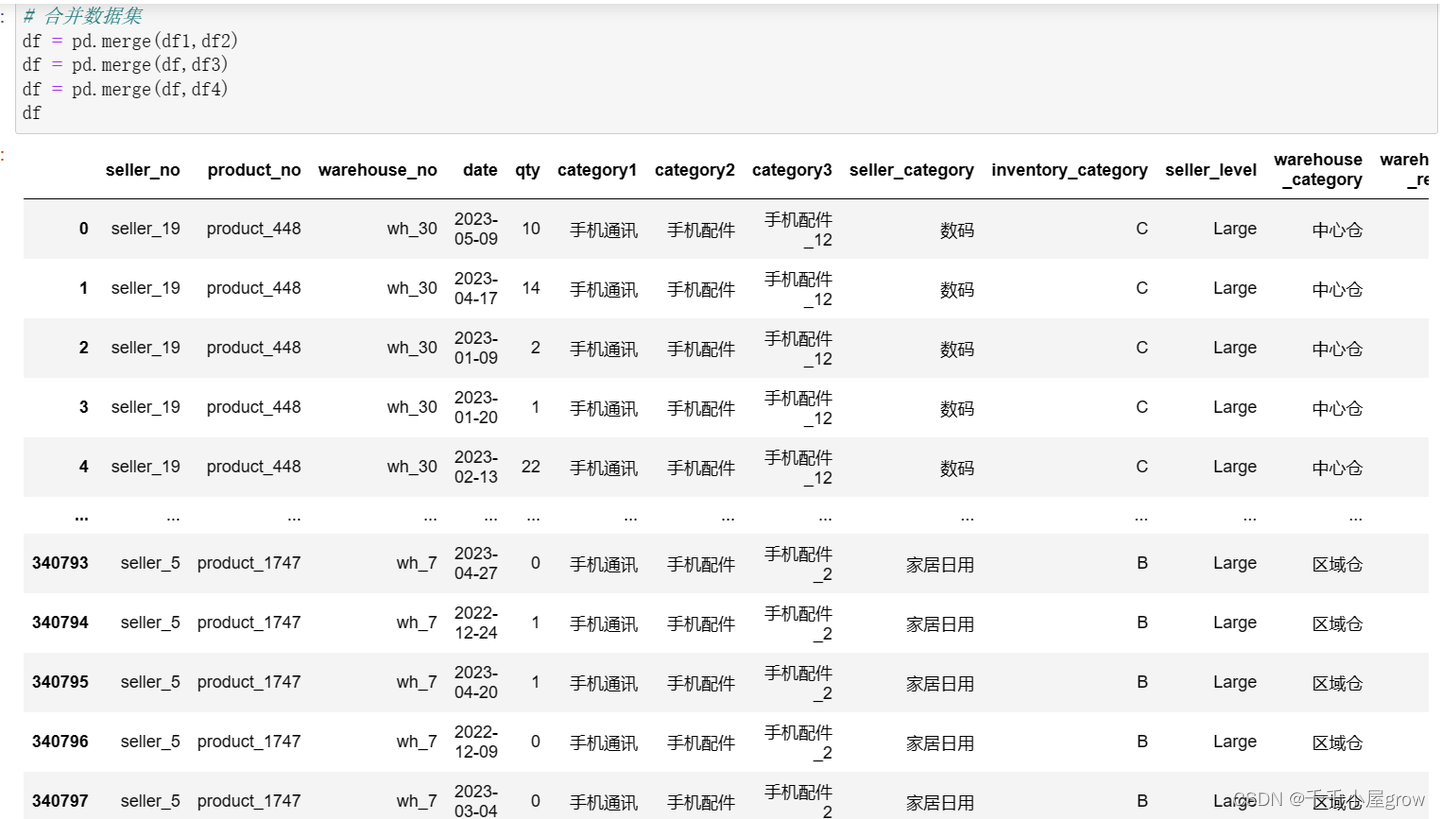Click inventory category B in row 340796

[1142, 741]
